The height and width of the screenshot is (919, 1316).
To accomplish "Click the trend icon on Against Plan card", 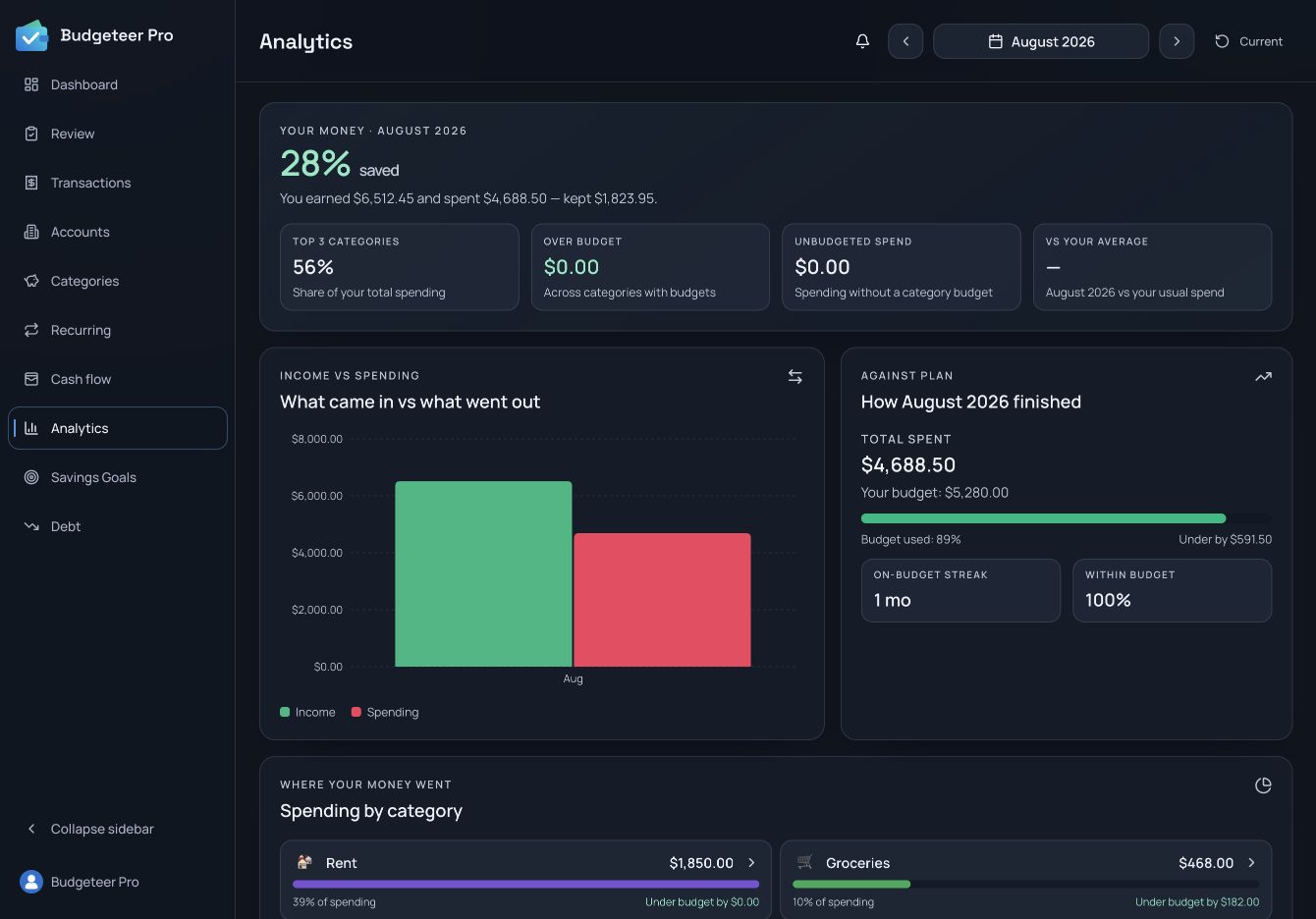I will pyautogui.click(x=1263, y=377).
